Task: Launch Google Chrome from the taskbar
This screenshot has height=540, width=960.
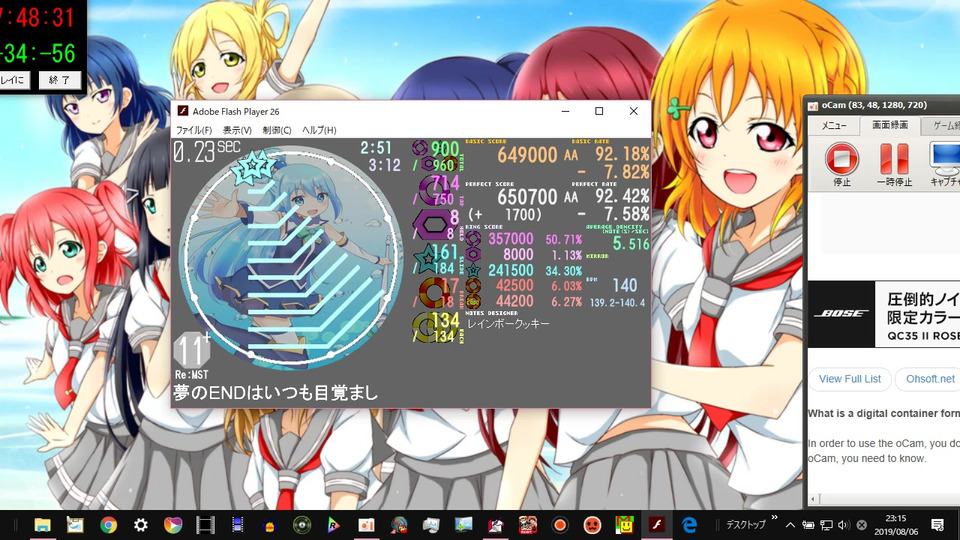Action: point(108,525)
